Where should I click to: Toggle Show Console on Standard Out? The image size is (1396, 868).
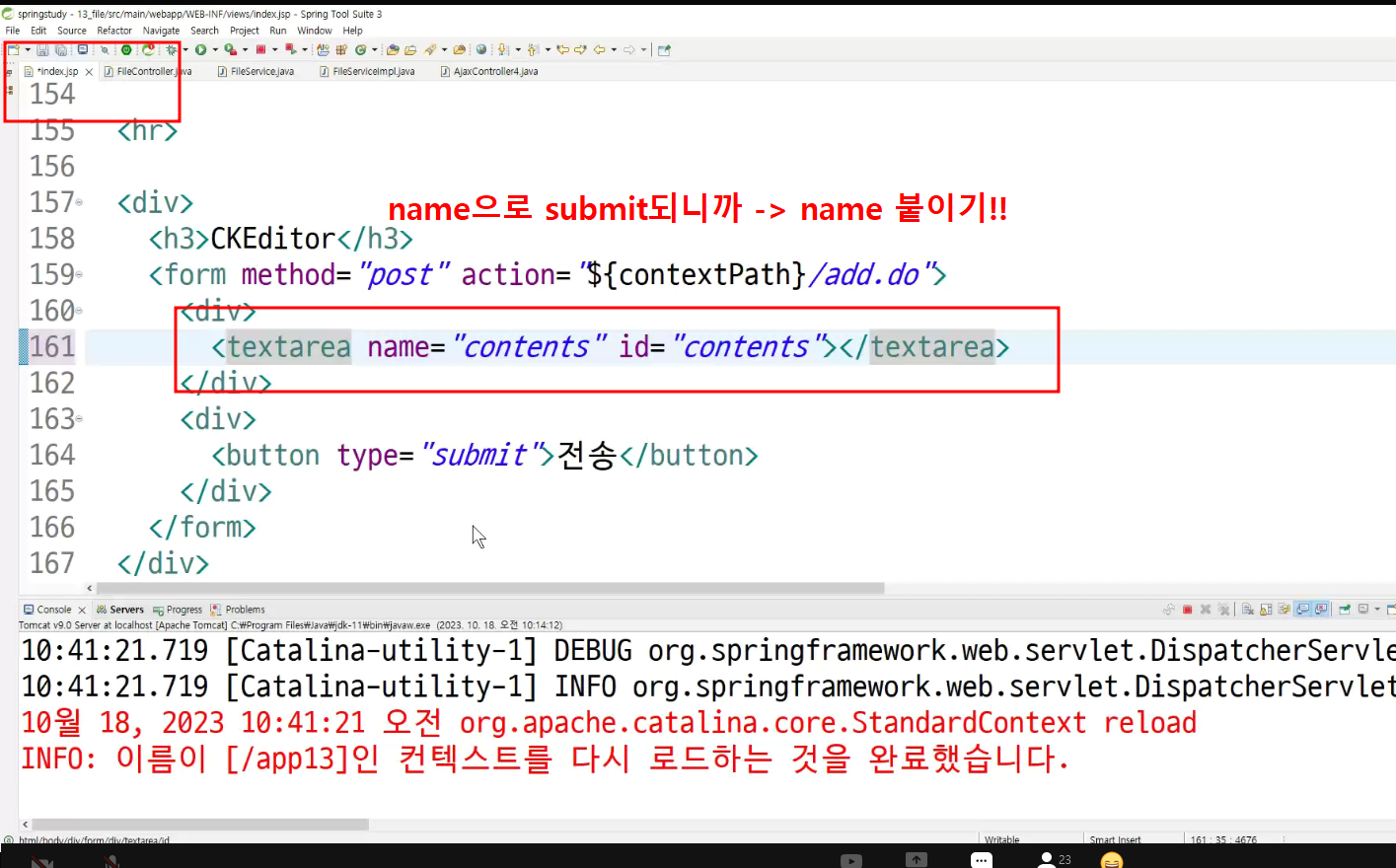point(1303,610)
